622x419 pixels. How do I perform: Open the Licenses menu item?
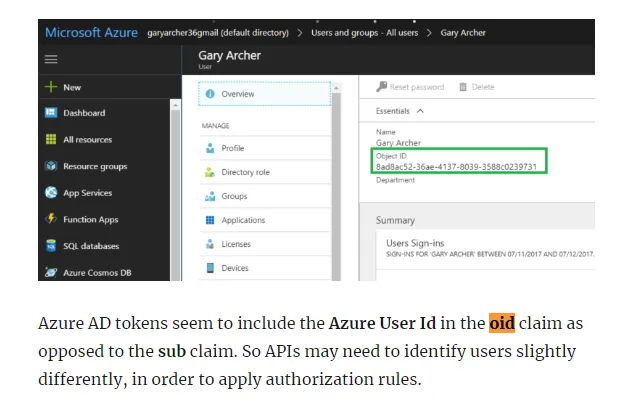(265, 244)
